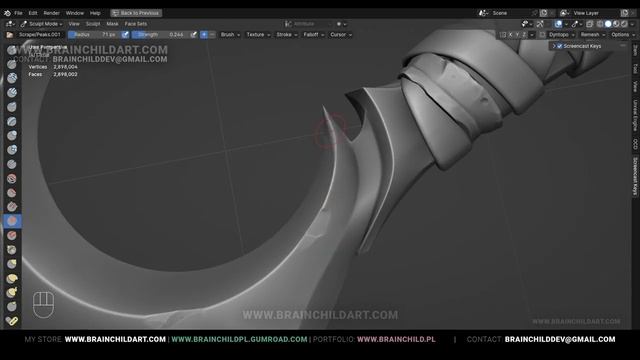Image resolution: width=640 pixels, height=360 pixels.
Task: Select the Flatten brush tool
Action: (x=12, y=193)
